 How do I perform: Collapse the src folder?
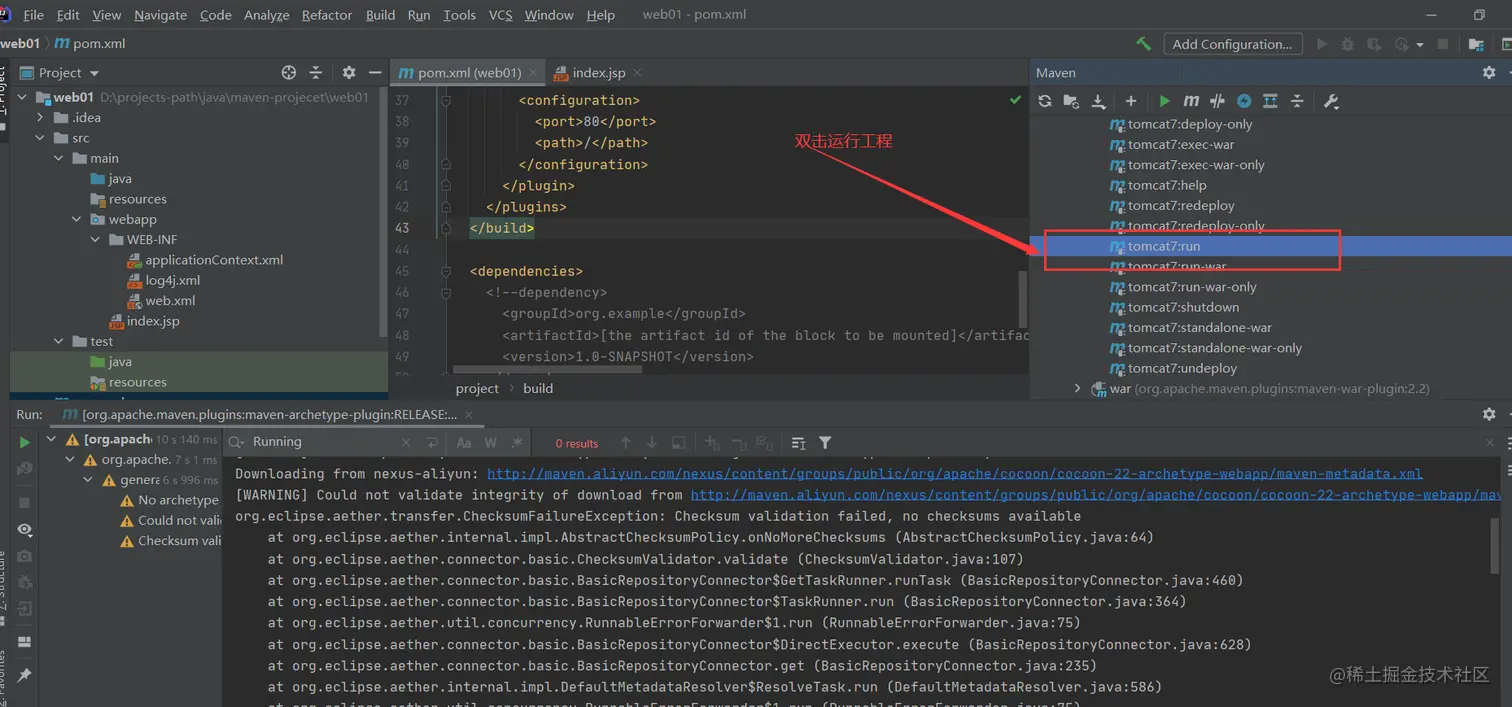point(41,138)
